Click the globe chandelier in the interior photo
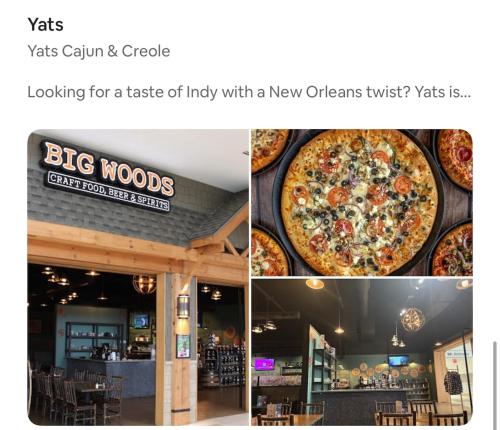The width and height of the screenshot is (500, 430). [x=413, y=320]
